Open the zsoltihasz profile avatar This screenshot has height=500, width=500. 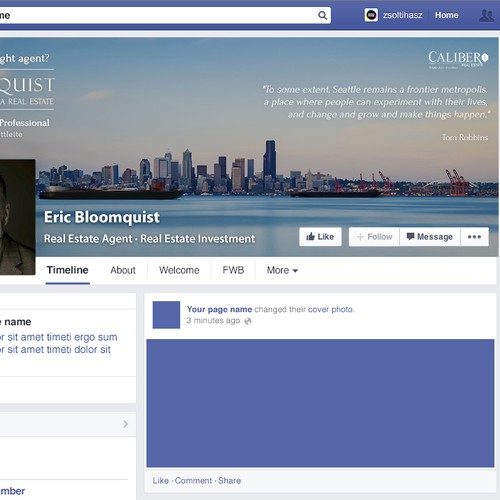(371, 15)
